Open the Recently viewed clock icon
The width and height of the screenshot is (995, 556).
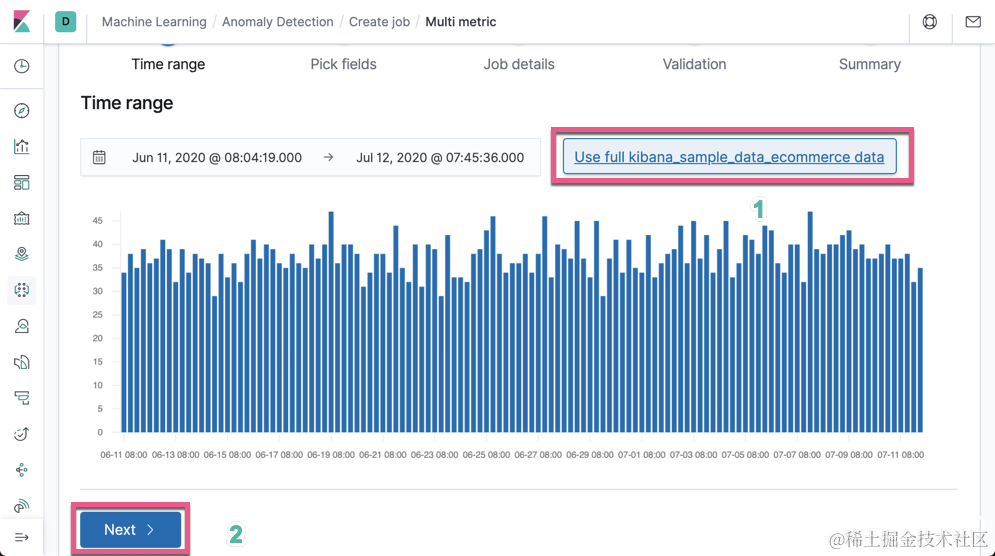pyautogui.click(x=22, y=66)
